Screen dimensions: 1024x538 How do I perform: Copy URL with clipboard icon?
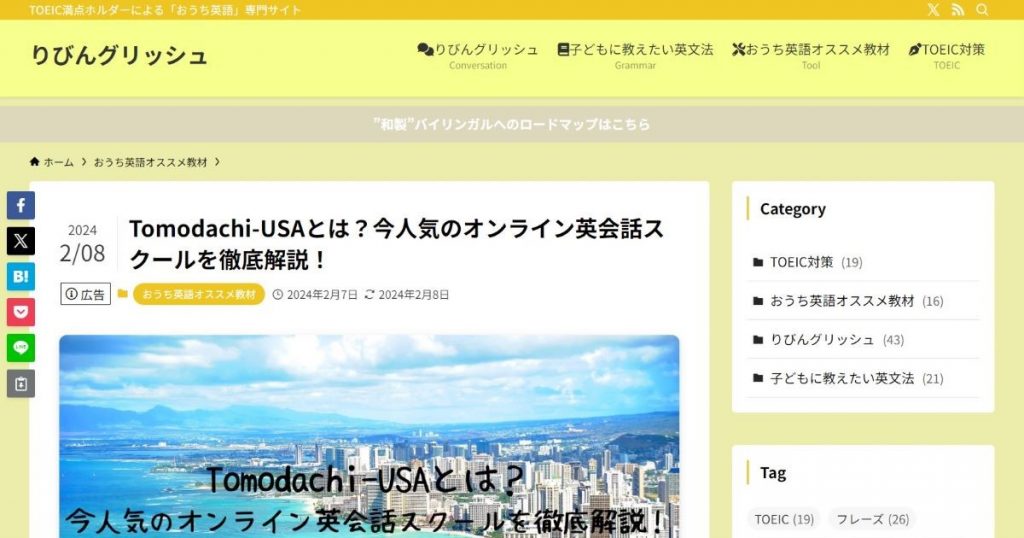[21, 384]
